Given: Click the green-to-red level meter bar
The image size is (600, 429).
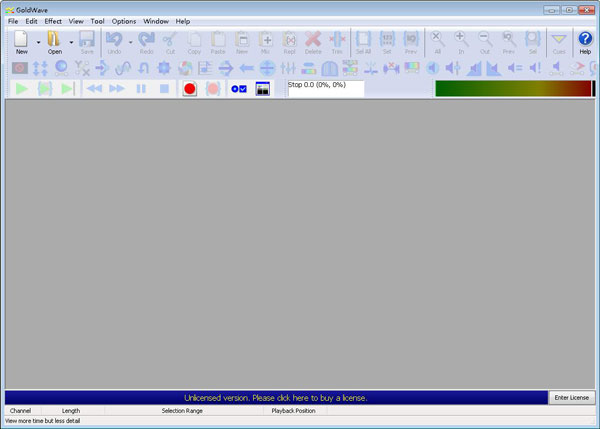Looking at the screenshot, I should click(513, 88).
